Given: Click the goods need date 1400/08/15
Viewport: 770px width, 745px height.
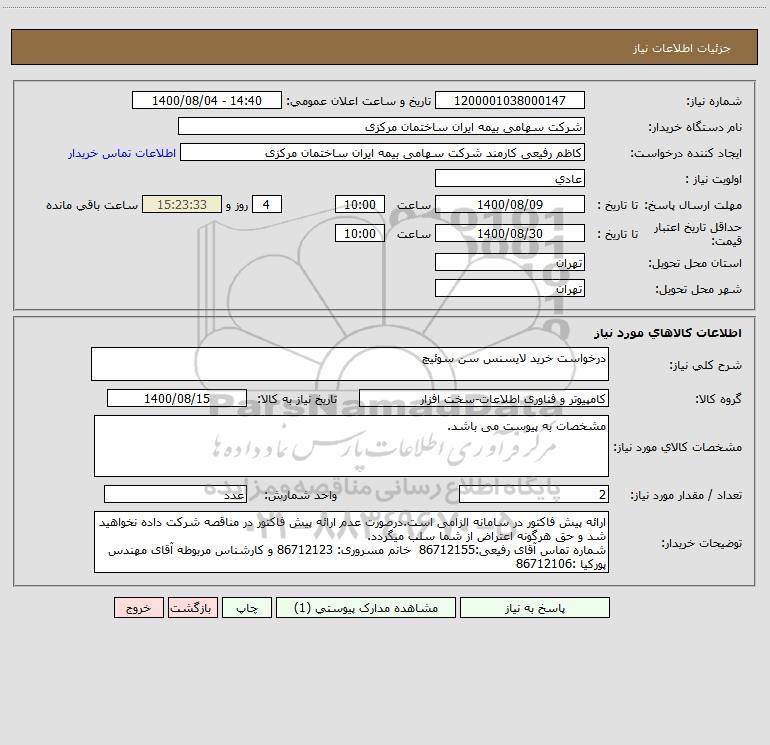Looking at the screenshot, I should point(177,398).
